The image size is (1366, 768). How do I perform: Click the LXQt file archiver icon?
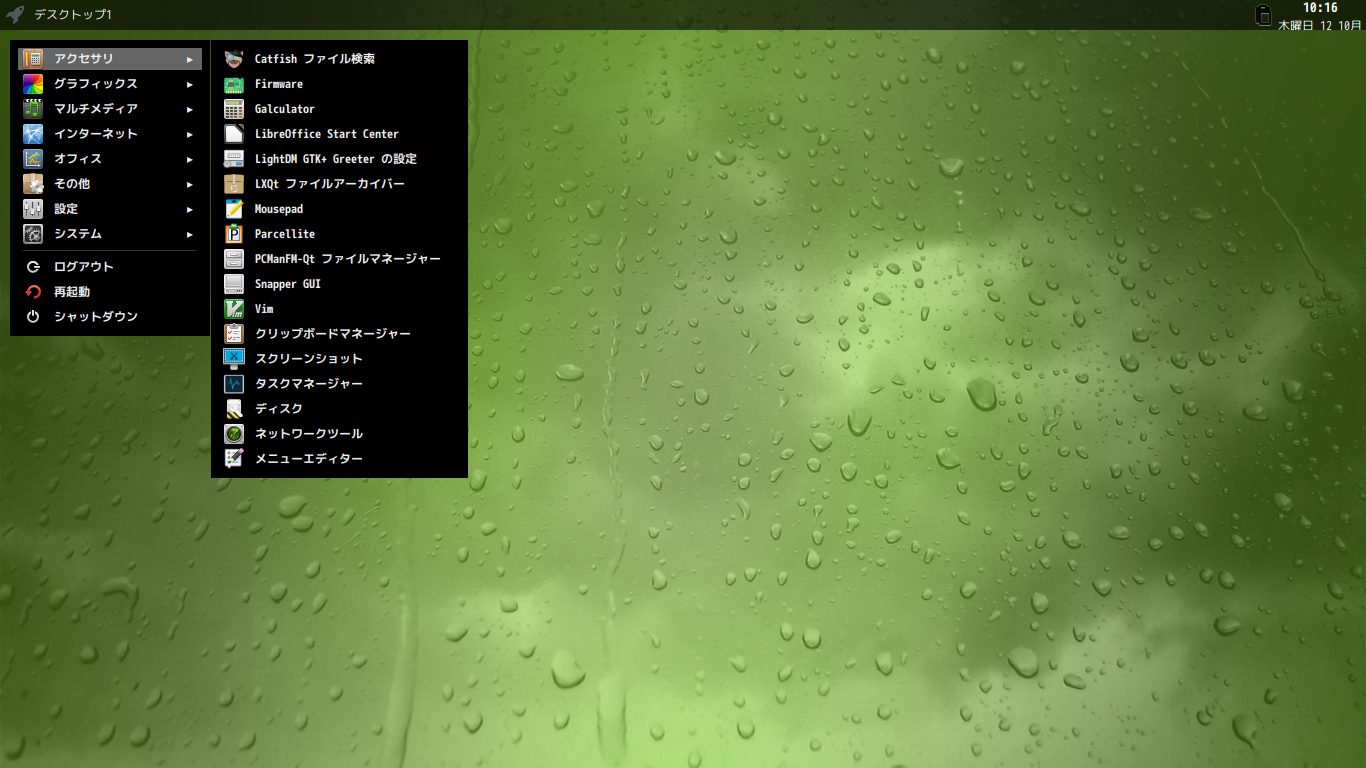tap(234, 184)
